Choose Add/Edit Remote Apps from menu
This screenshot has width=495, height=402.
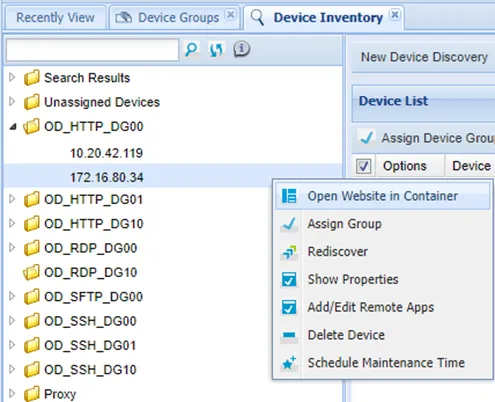[x=383, y=307]
